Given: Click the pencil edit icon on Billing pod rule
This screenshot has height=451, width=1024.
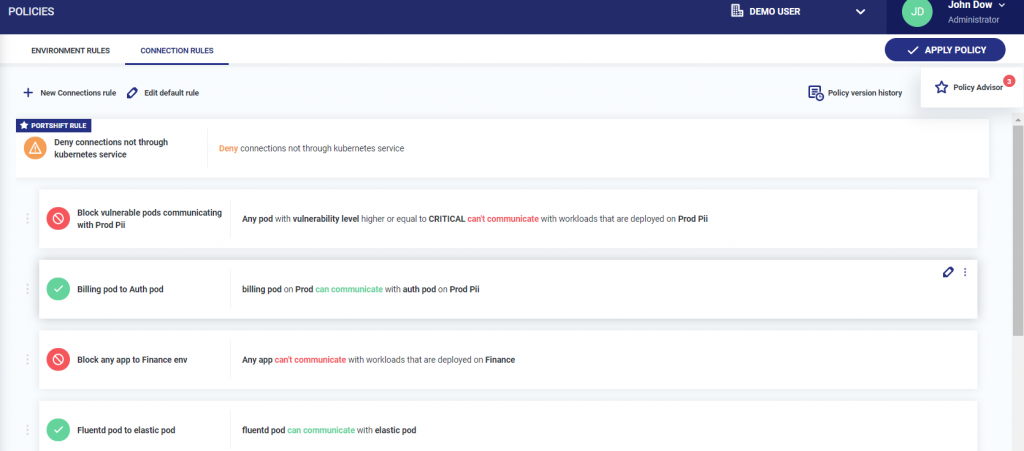Looking at the screenshot, I should (948, 272).
